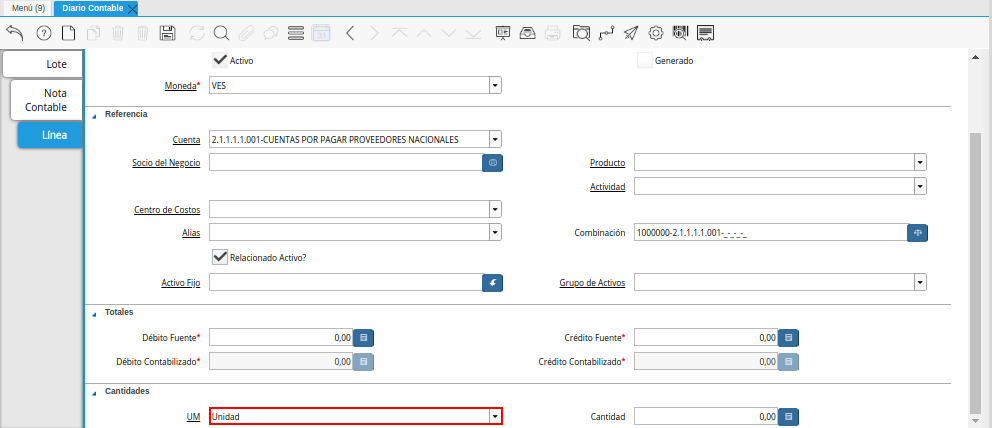Open zoom across folder-magnifier icon
Image resolution: width=992 pixels, height=428 pixels.
tap(581, 33)
